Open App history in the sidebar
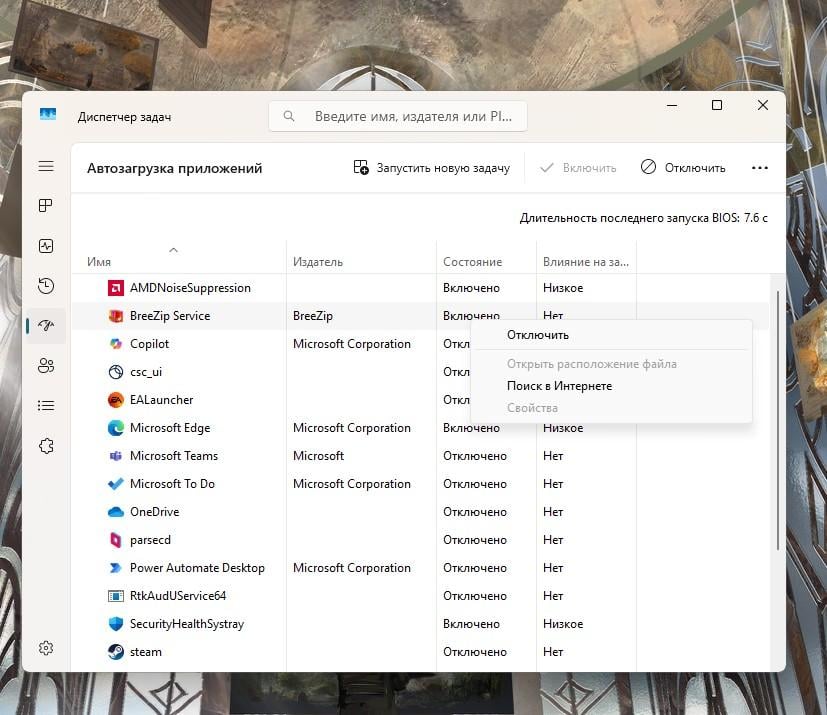Image resolution: width=827 pixels, height=715 pixels. pyautogui.click(x=46, y=286)
